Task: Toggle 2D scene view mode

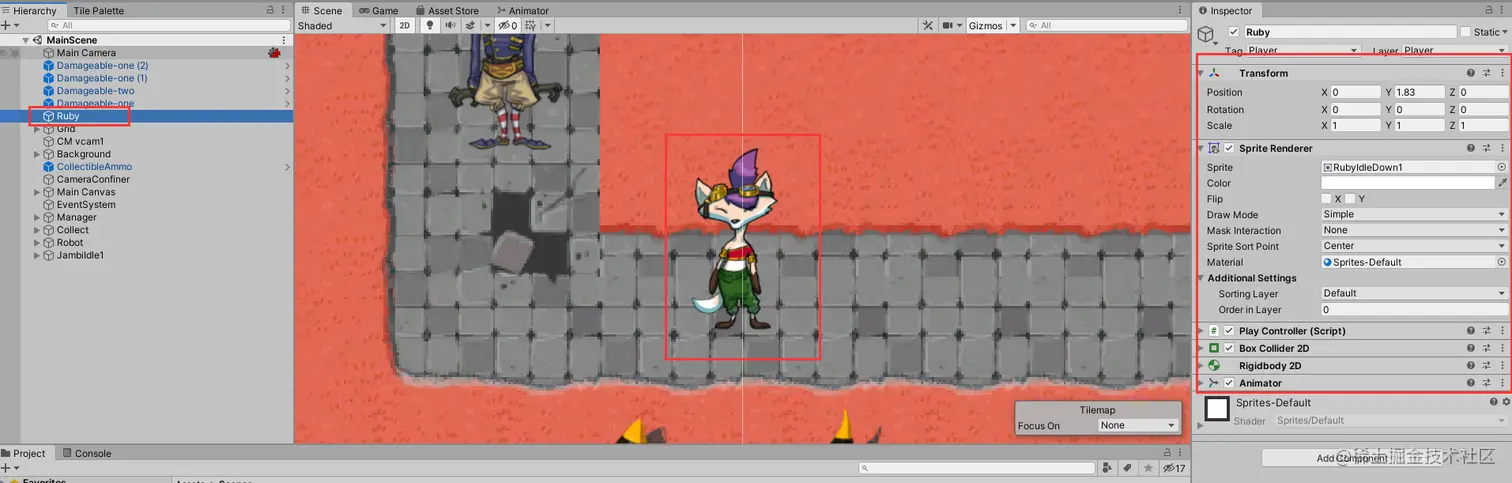Action: point(404,26)
